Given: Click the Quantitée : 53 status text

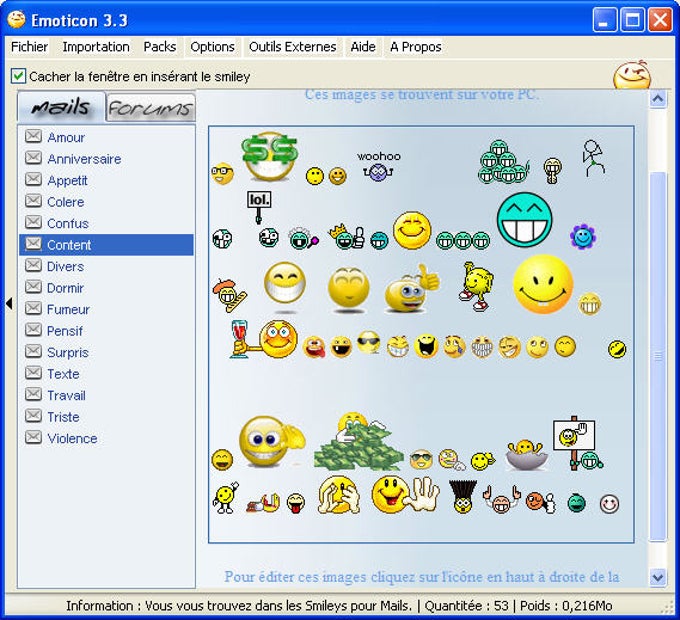Looking at the screenshot, I should pos(466,605).
